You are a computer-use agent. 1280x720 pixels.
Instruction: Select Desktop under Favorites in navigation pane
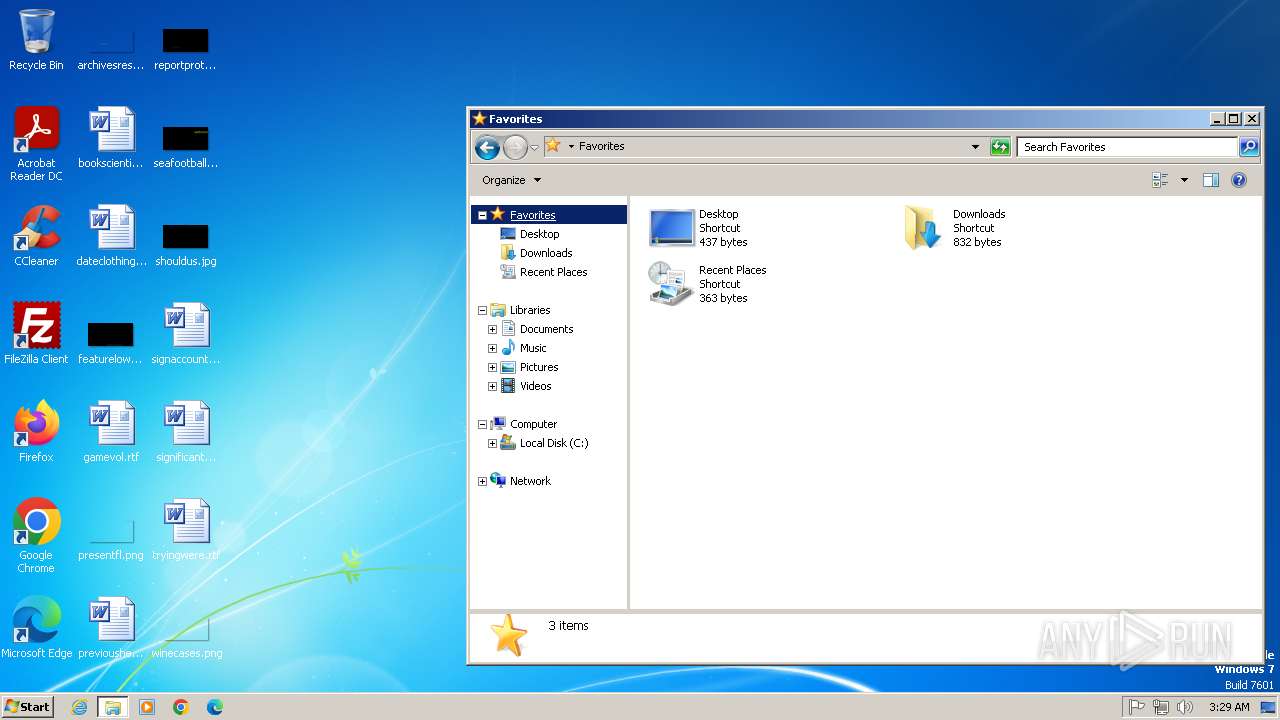point(539,234)
